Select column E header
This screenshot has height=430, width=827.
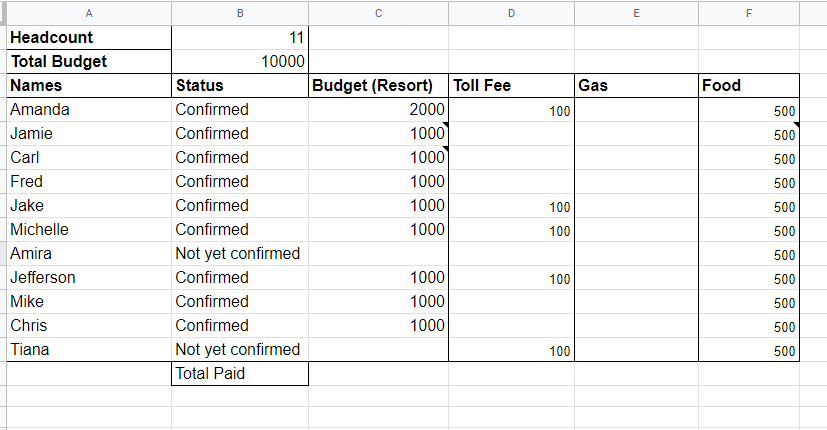637,13
